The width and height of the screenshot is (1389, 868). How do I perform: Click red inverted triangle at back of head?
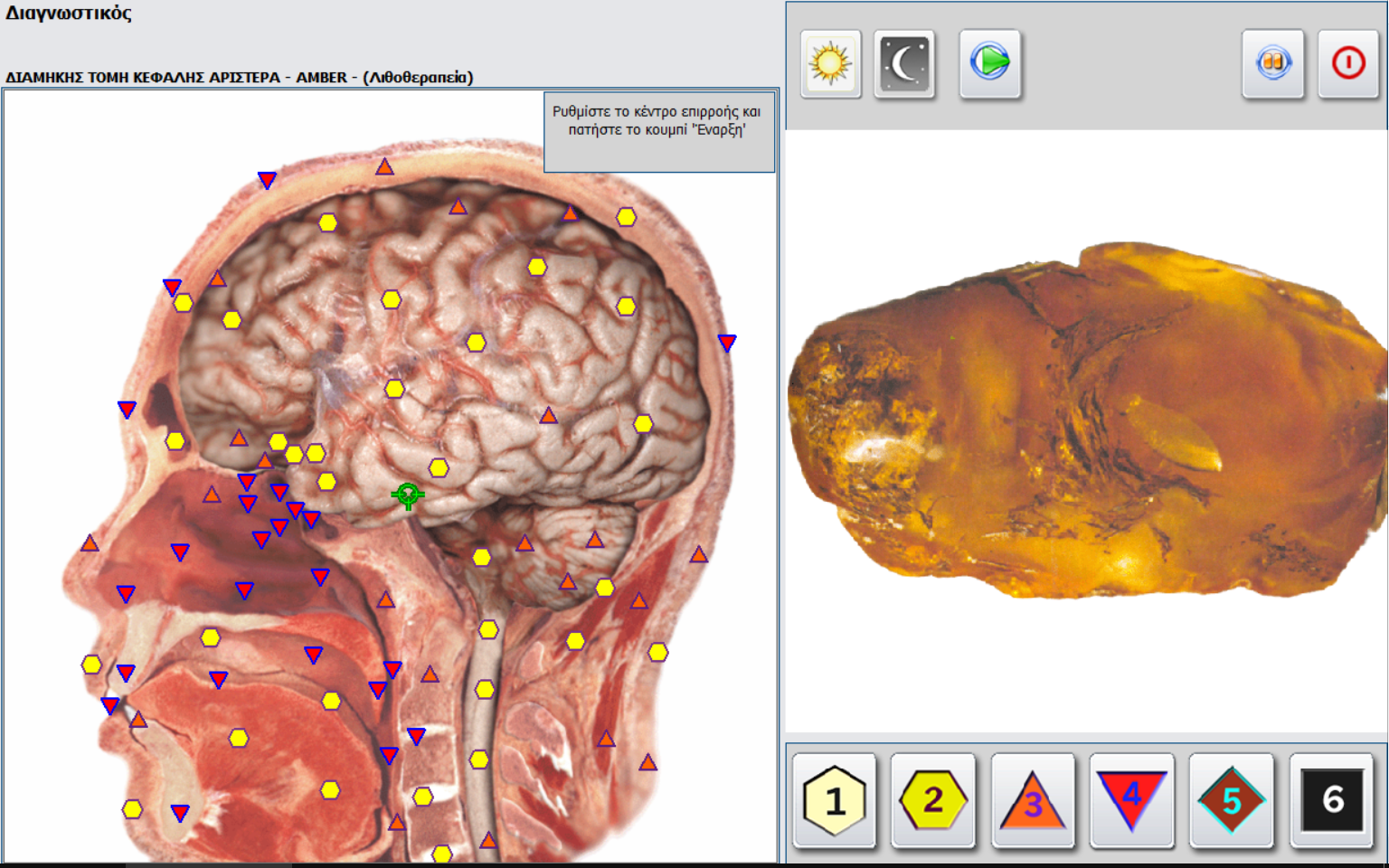click(x=727, y=343)
